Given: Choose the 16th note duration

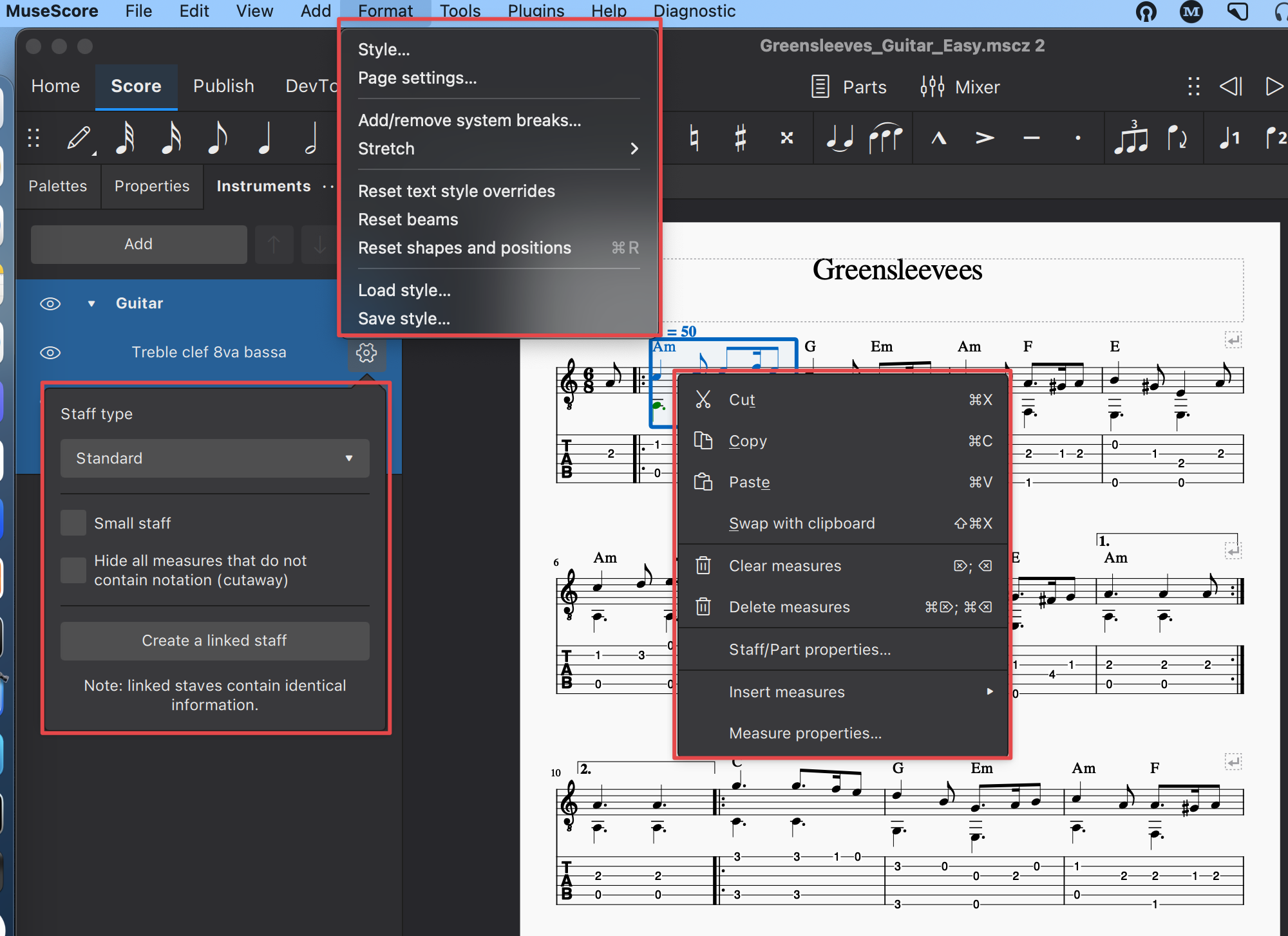Looking at the screenshot, I should coord(171,138).
